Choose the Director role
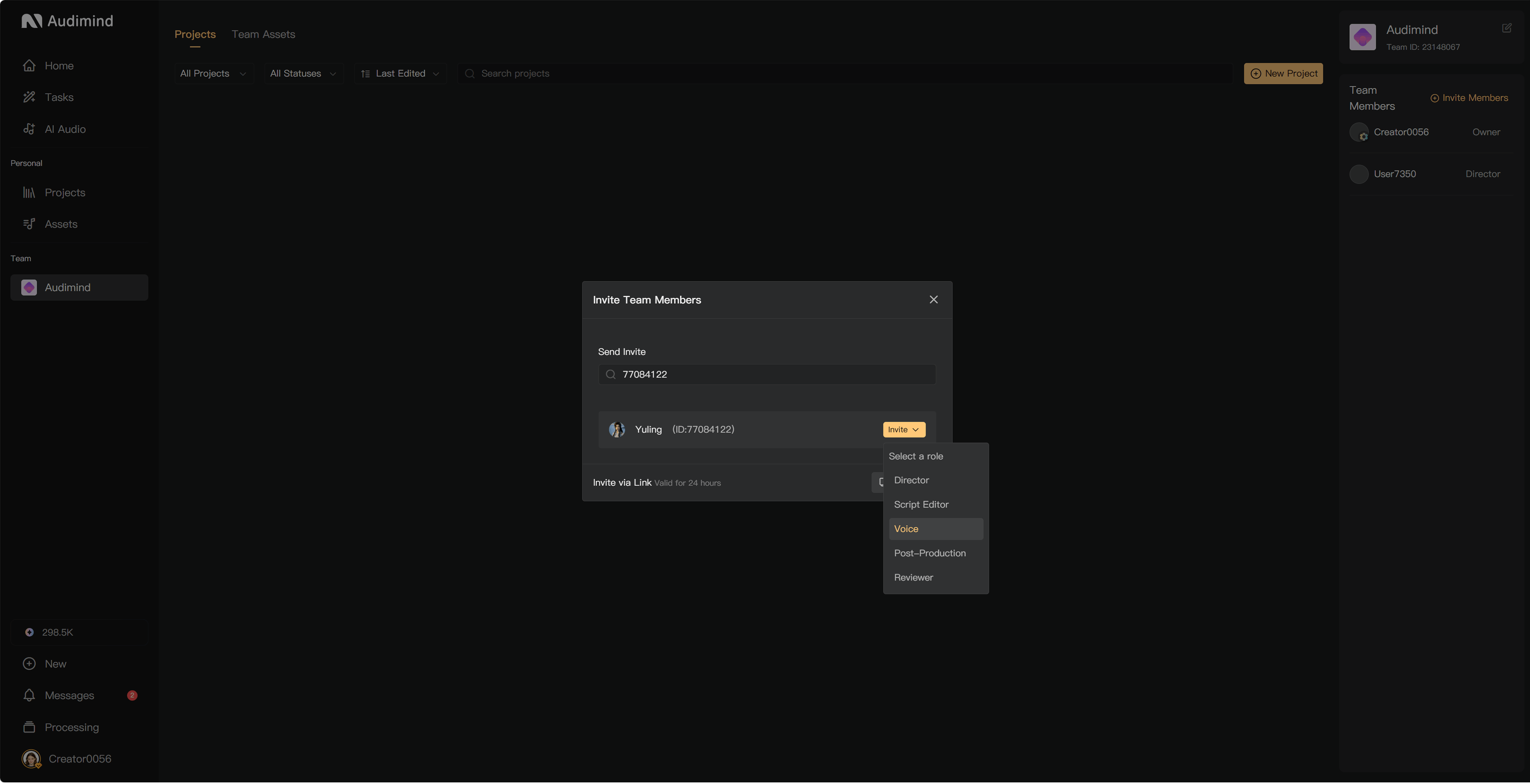The image size is (1530, 784). point(935,480)
